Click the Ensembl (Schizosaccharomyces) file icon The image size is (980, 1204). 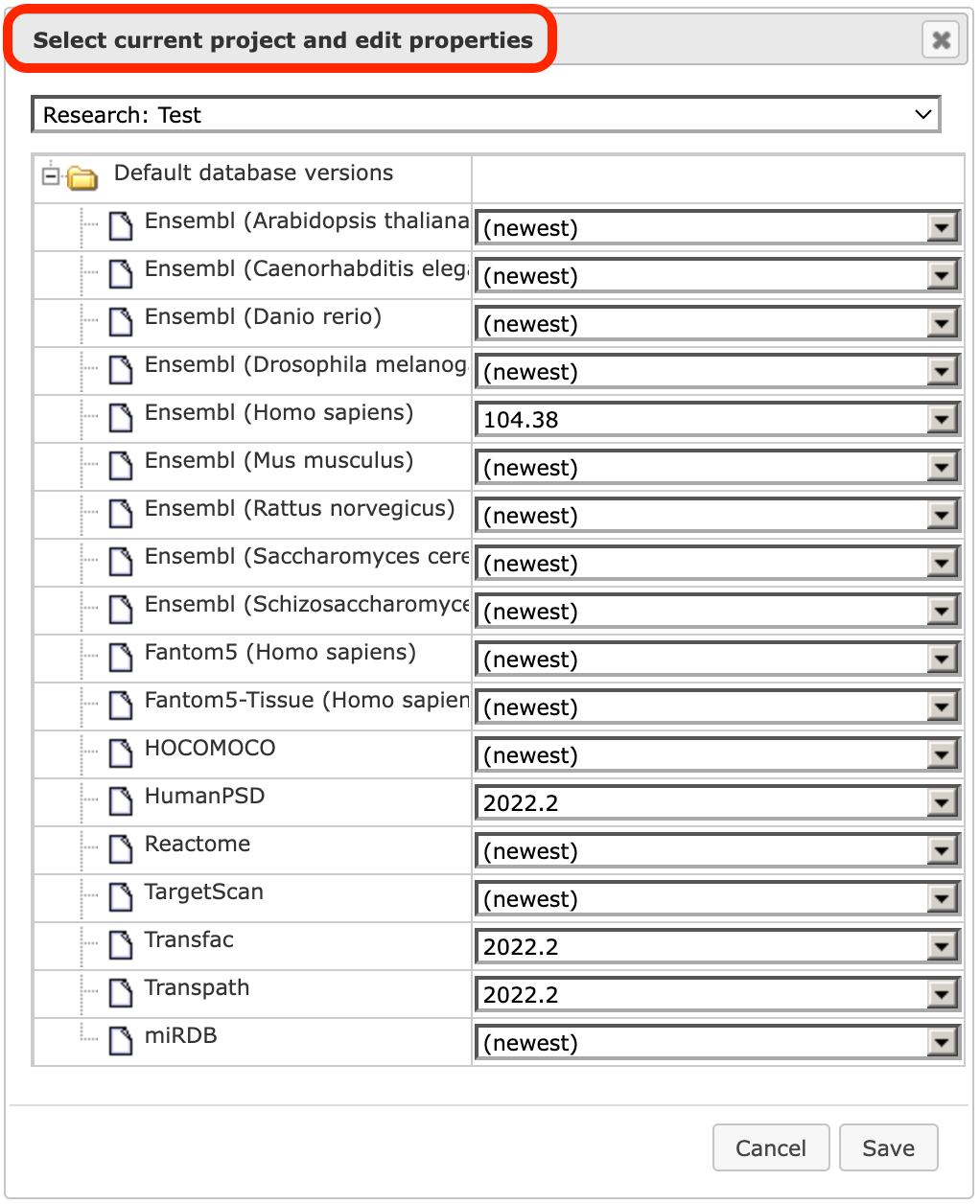(121, 610)
